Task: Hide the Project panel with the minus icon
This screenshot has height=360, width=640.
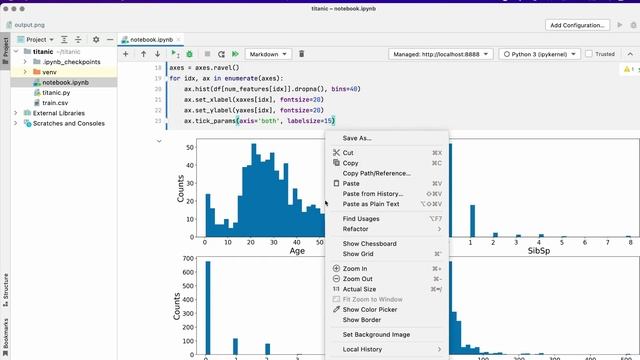Action: pos(110,40)
